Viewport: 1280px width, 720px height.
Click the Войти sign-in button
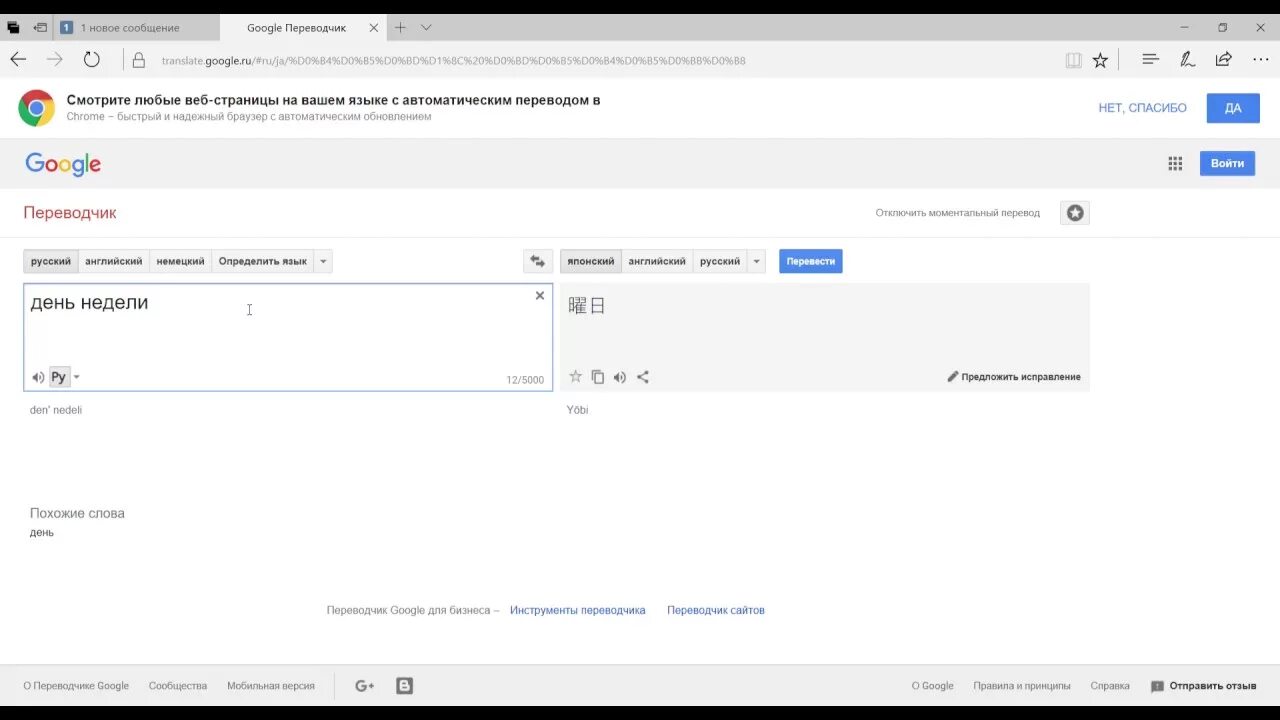(1227, 163)
